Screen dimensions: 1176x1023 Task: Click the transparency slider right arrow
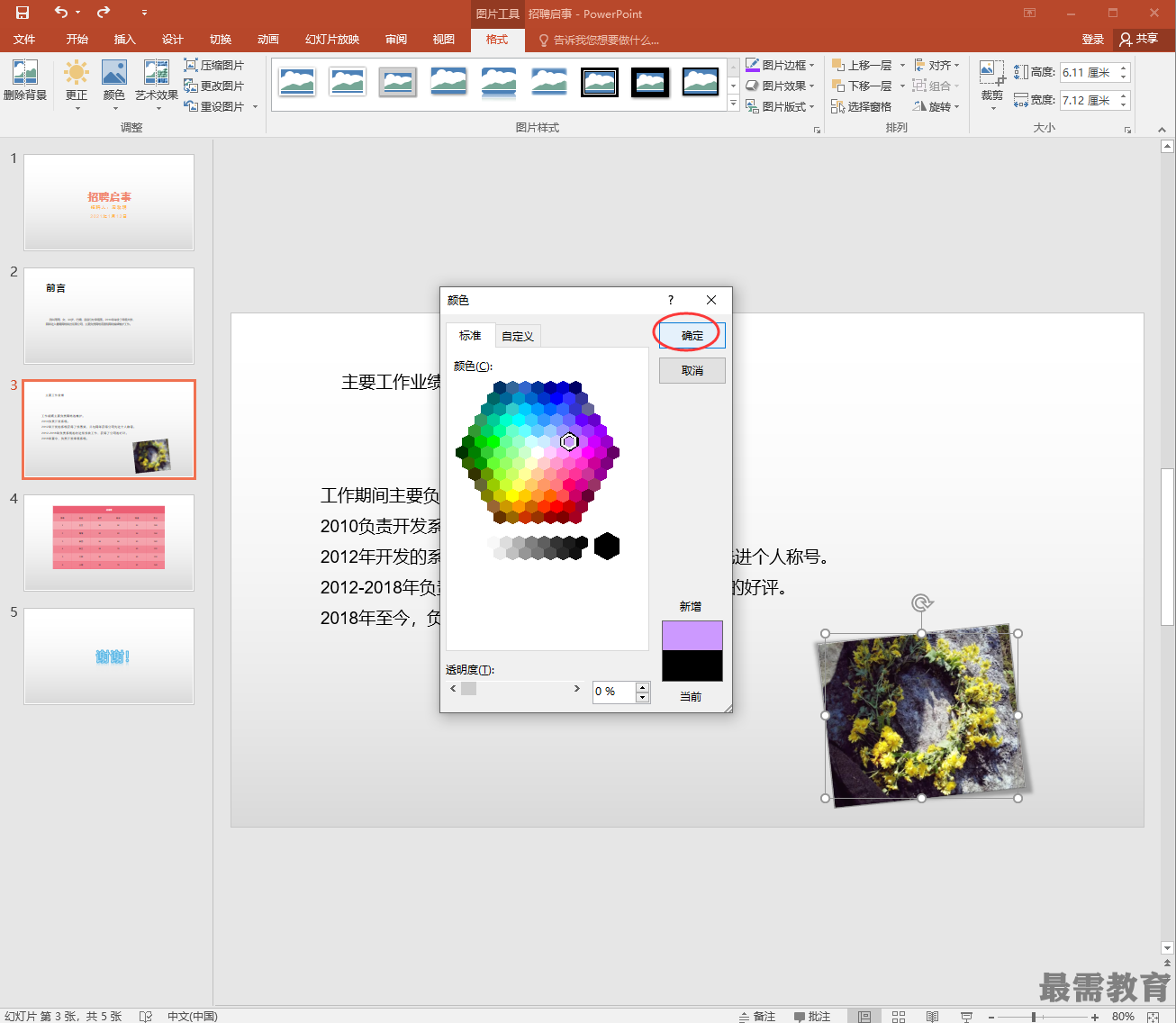[577, 689]
